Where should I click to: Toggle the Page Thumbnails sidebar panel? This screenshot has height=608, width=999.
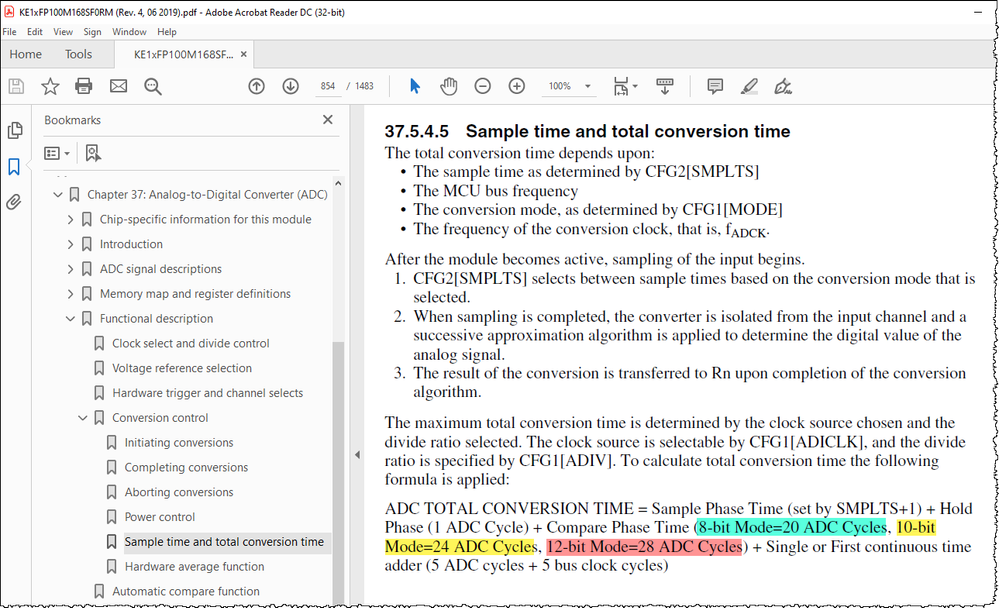[13, 130]
